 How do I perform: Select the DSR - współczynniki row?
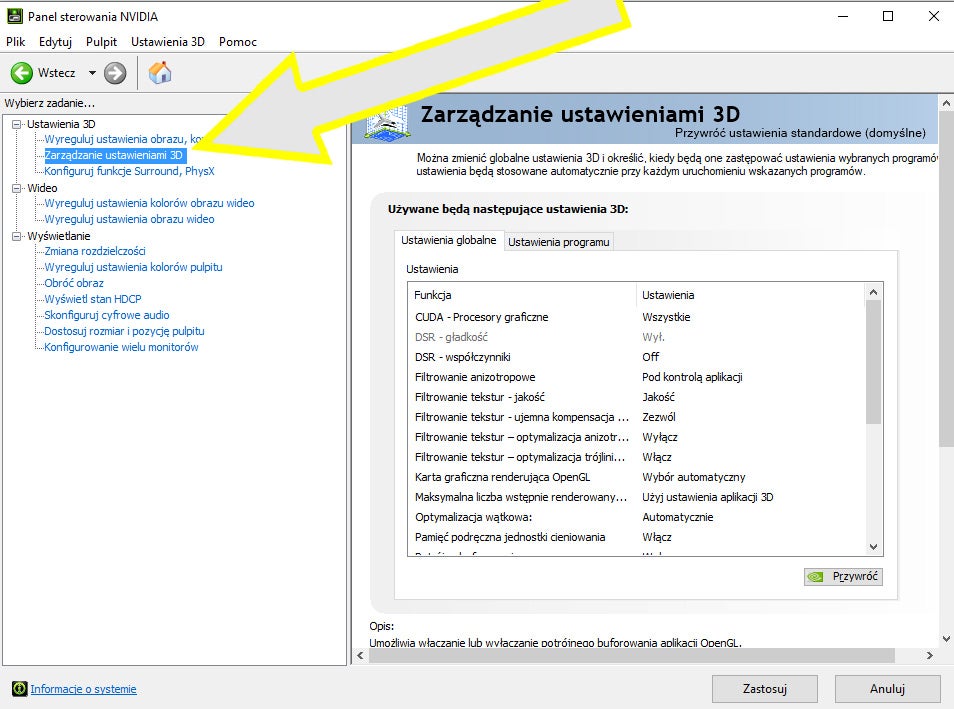636,357
